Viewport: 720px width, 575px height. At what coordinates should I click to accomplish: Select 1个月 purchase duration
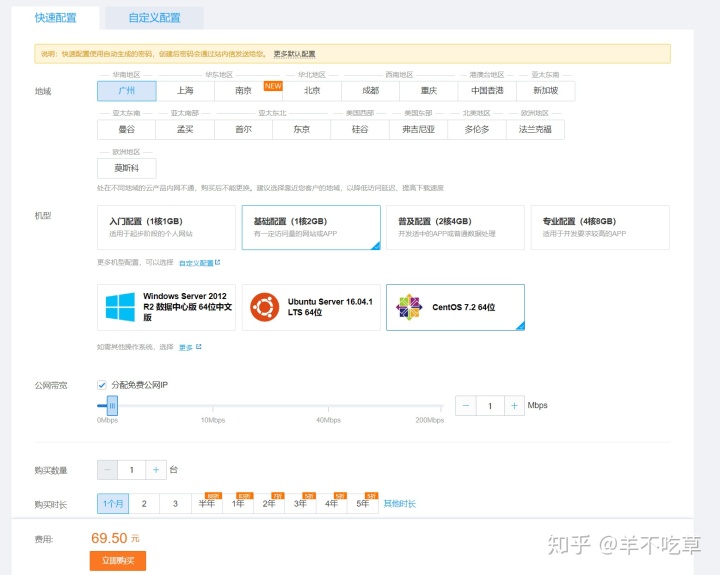pos(113,504)
